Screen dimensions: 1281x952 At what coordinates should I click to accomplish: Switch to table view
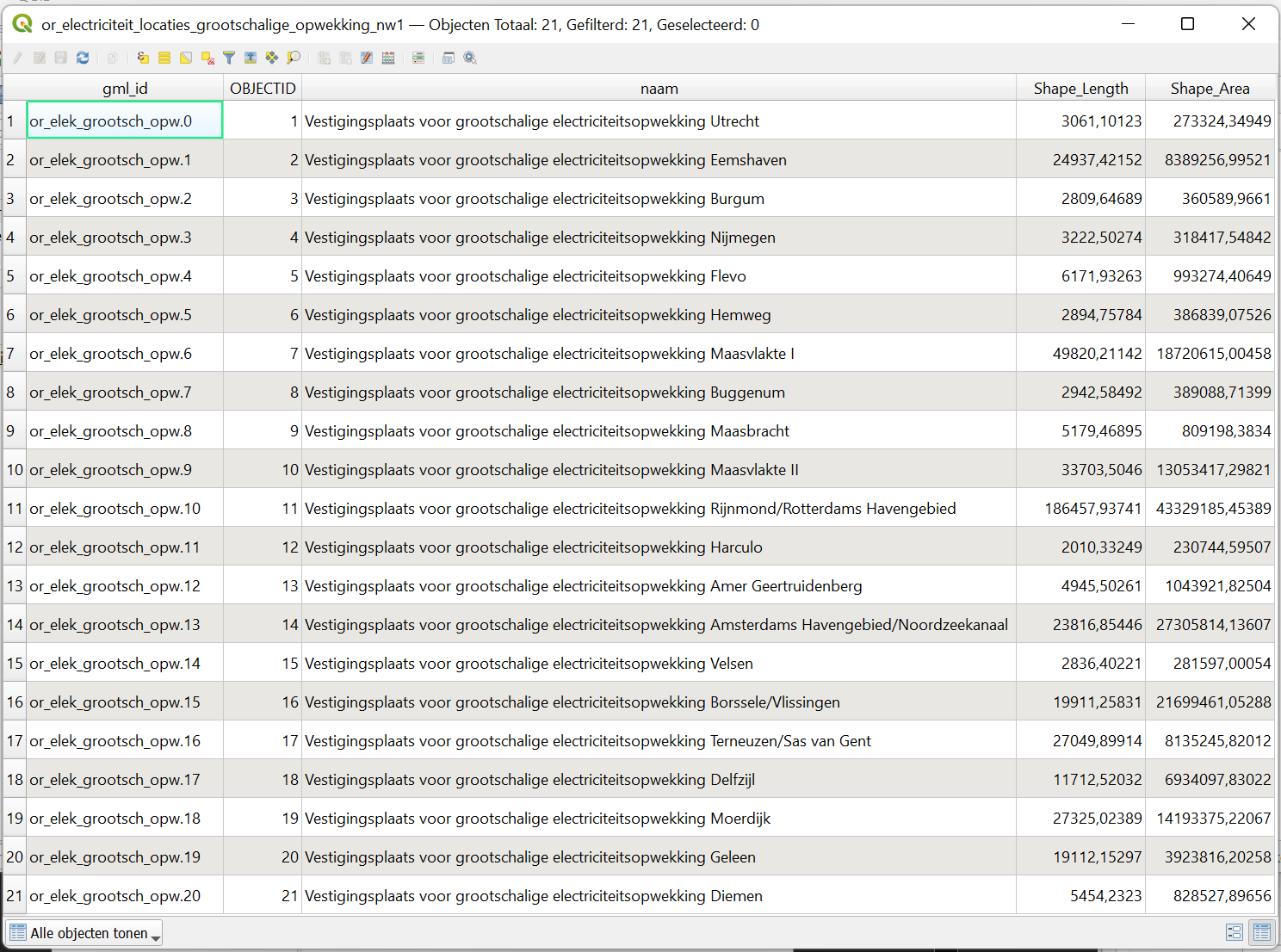[1262, 932]
